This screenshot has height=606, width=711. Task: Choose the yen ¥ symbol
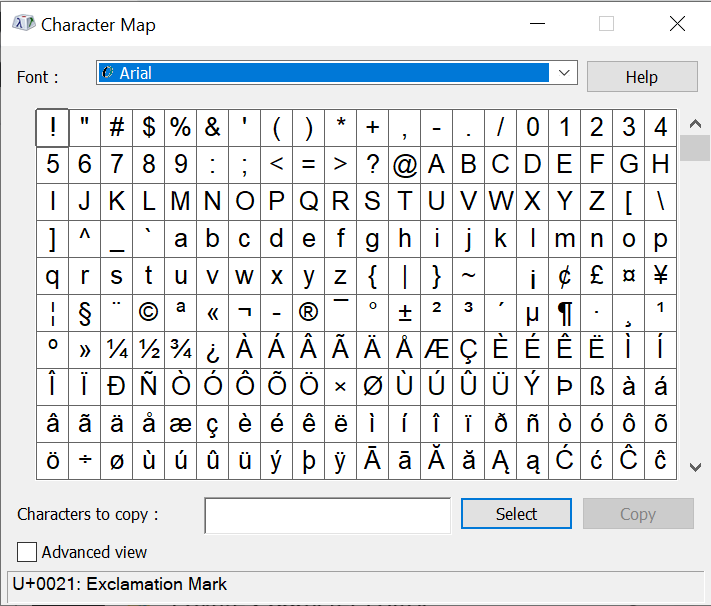tap(661, 276)
